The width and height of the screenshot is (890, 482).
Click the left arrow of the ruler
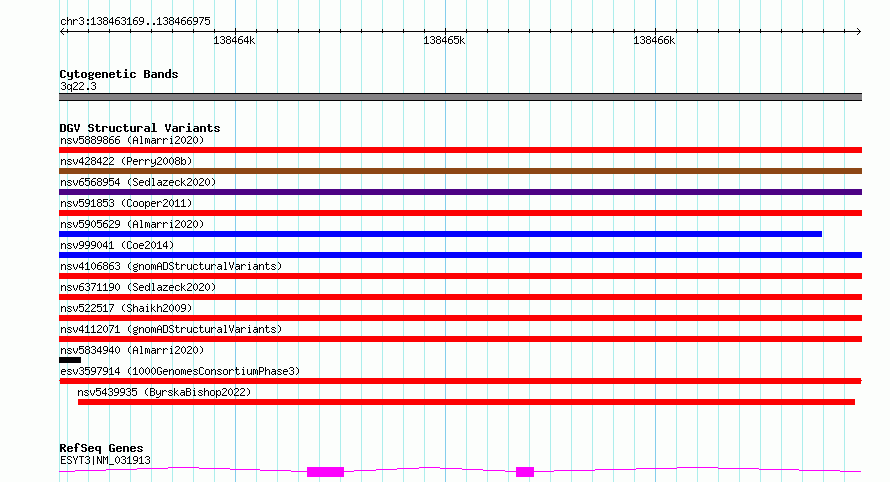click(x=62, y=32)
